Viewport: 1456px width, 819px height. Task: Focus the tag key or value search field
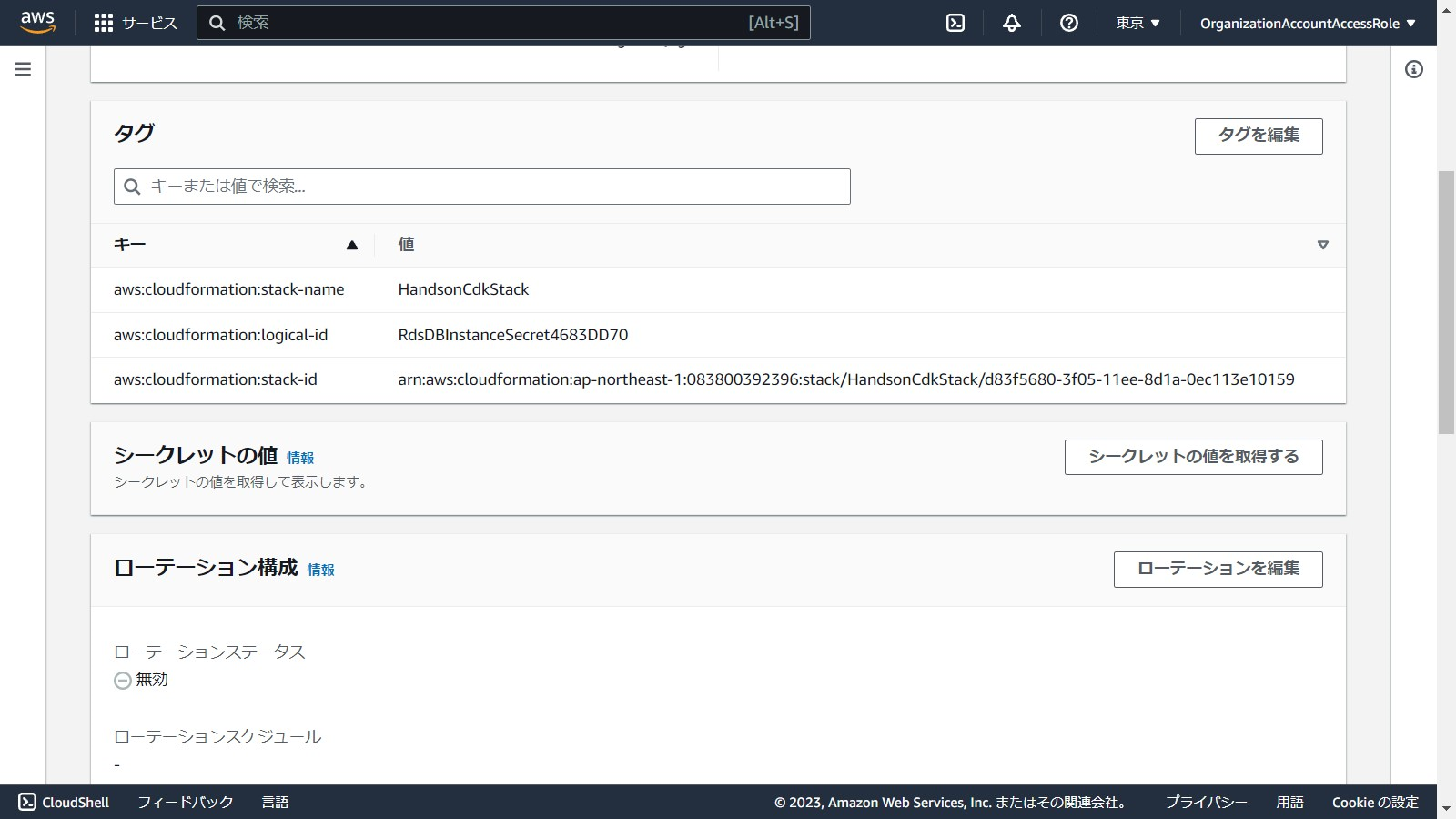[482, 187]
